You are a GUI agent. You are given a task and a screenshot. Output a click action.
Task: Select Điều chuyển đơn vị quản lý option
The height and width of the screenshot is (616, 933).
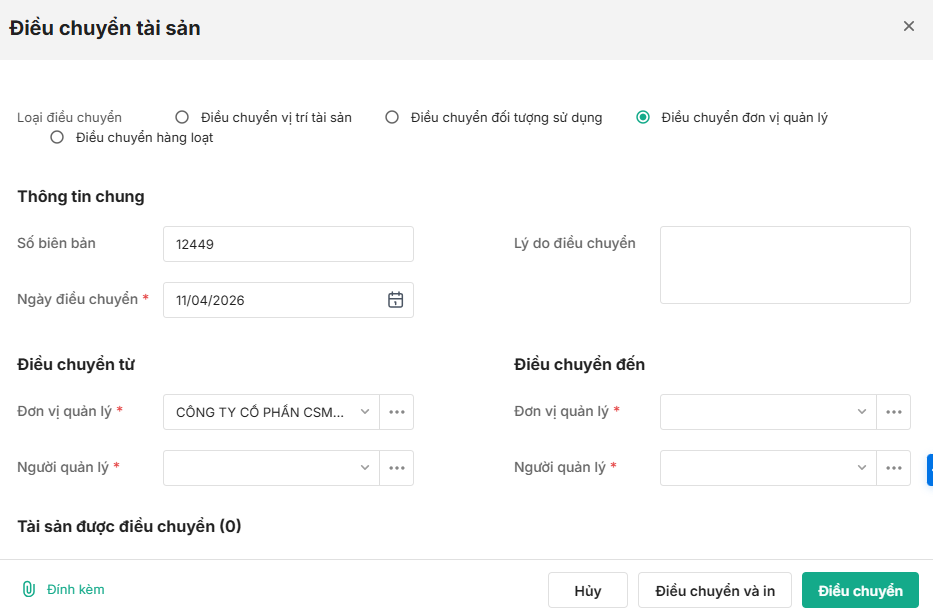tap(643, 117)
